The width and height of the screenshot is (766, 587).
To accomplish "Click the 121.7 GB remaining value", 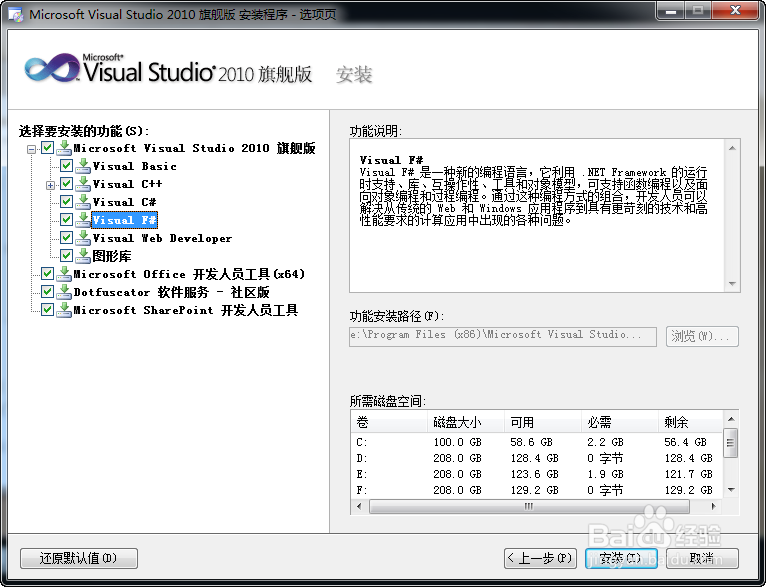I will [688, 474].
